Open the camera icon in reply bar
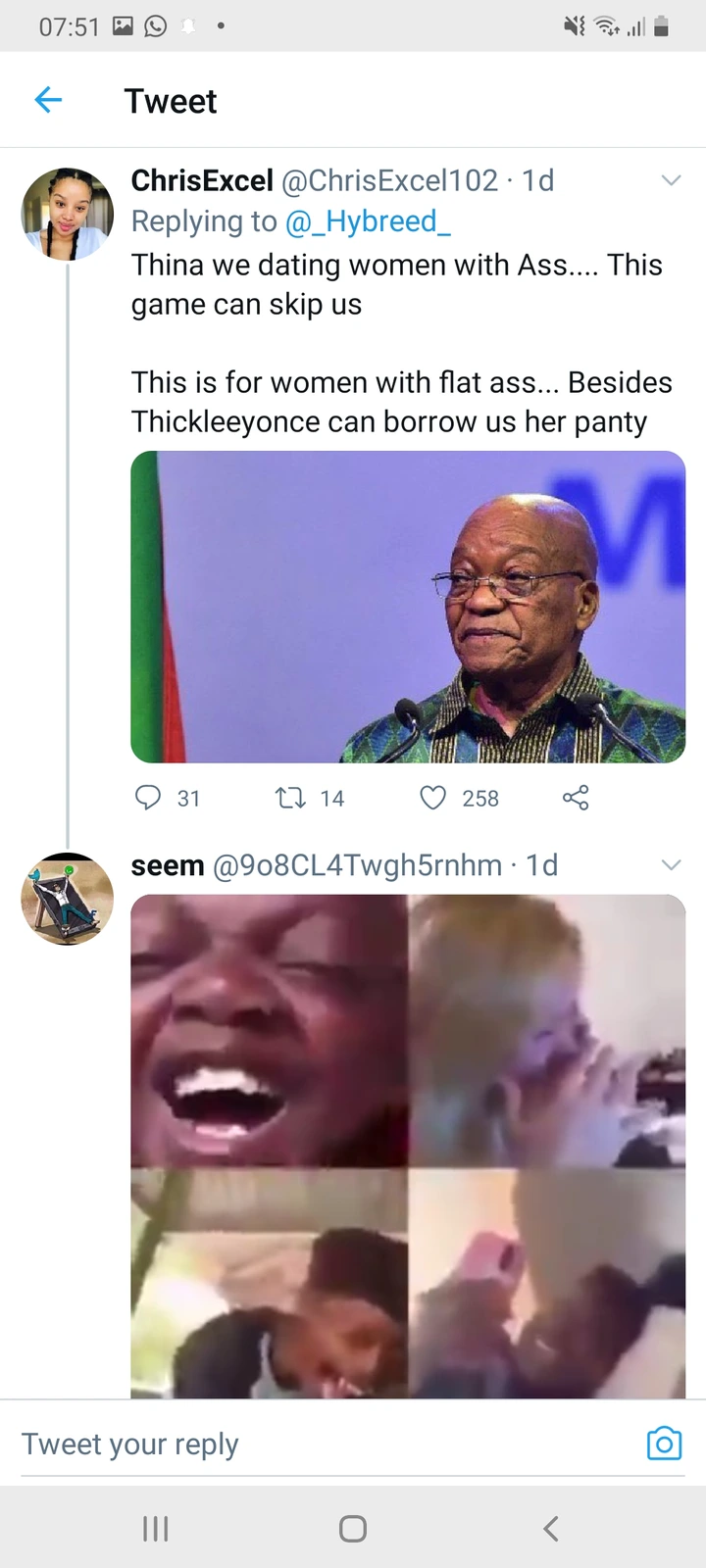The width and height of the screenshot is (706, 1568). 664,1444
